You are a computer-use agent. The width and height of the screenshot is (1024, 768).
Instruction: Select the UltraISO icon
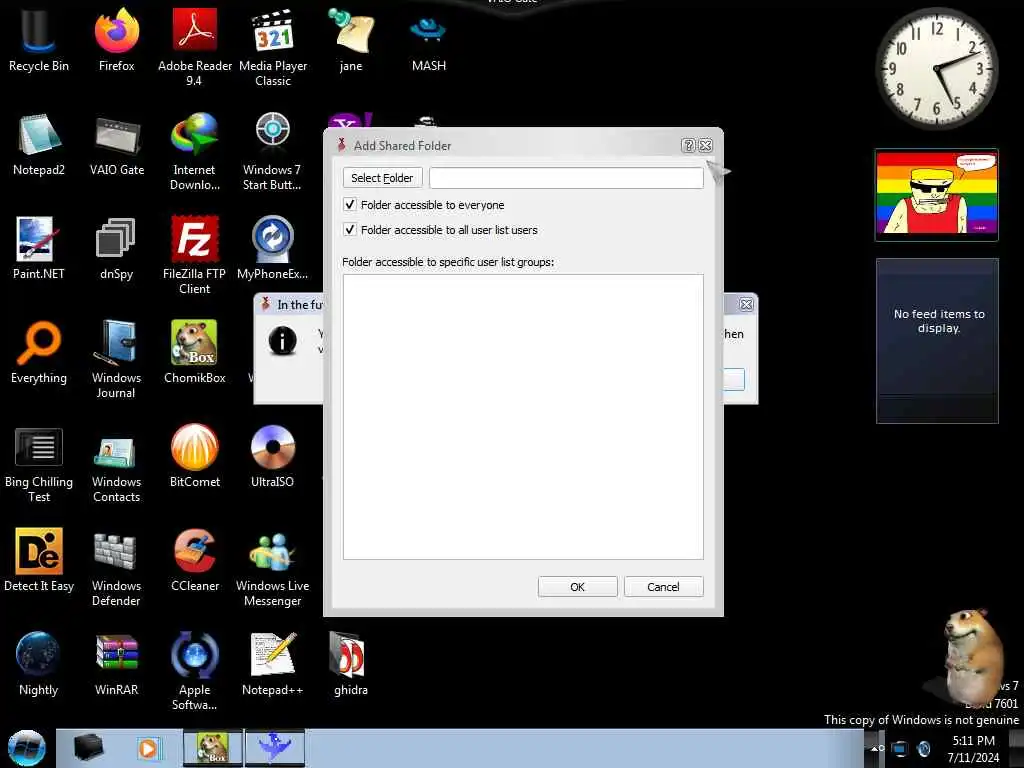pos(273,456)
